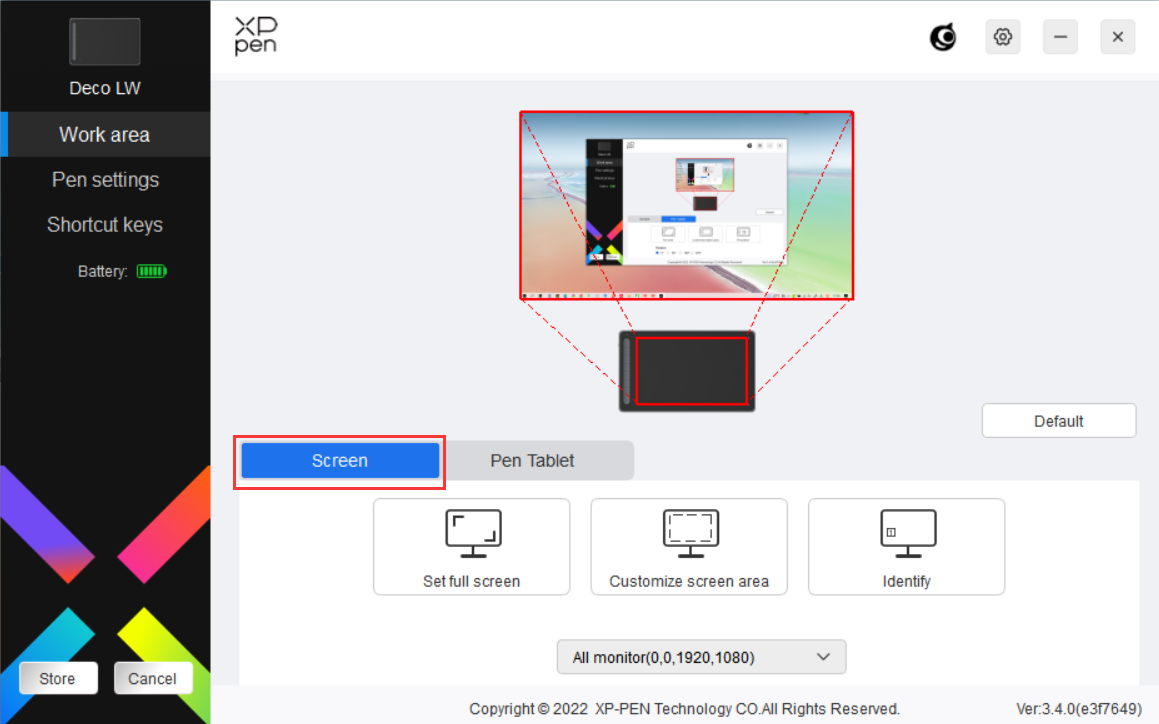This screenshot has height=724, width=1159.
Task: Click the Customize screen area icon
Action: (x=689, y=534)
